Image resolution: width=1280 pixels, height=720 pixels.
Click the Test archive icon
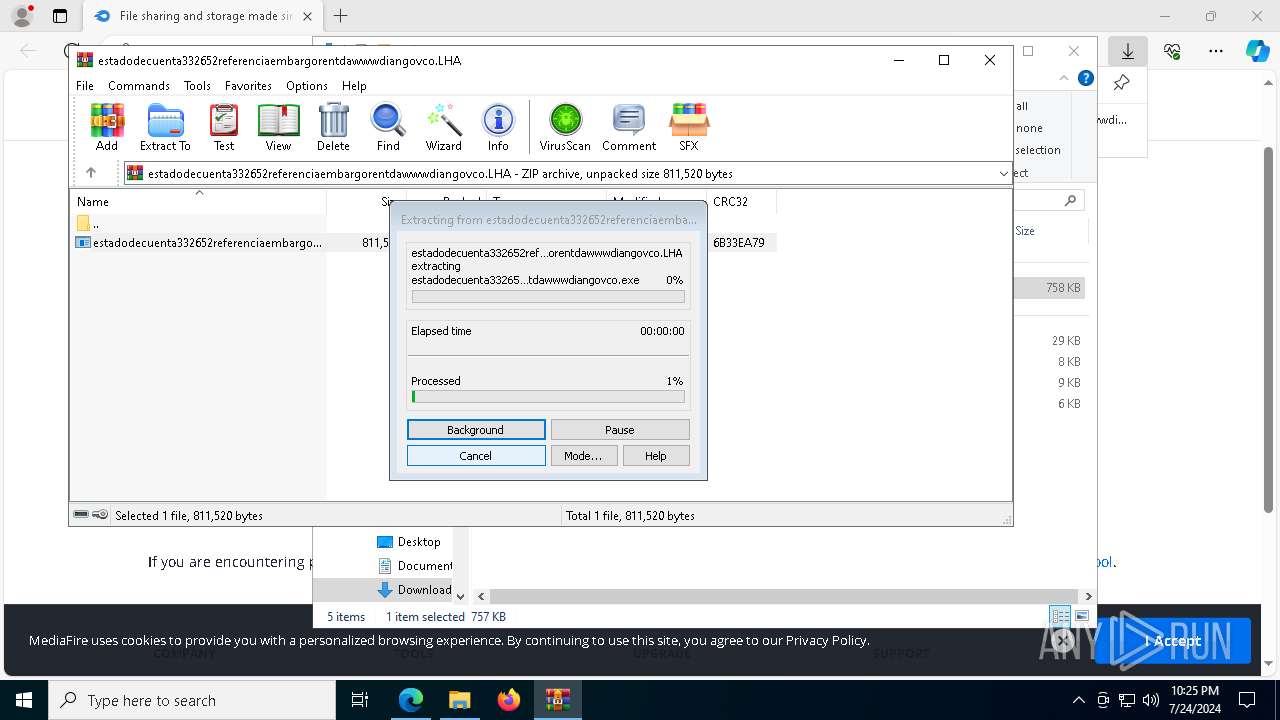224,127
